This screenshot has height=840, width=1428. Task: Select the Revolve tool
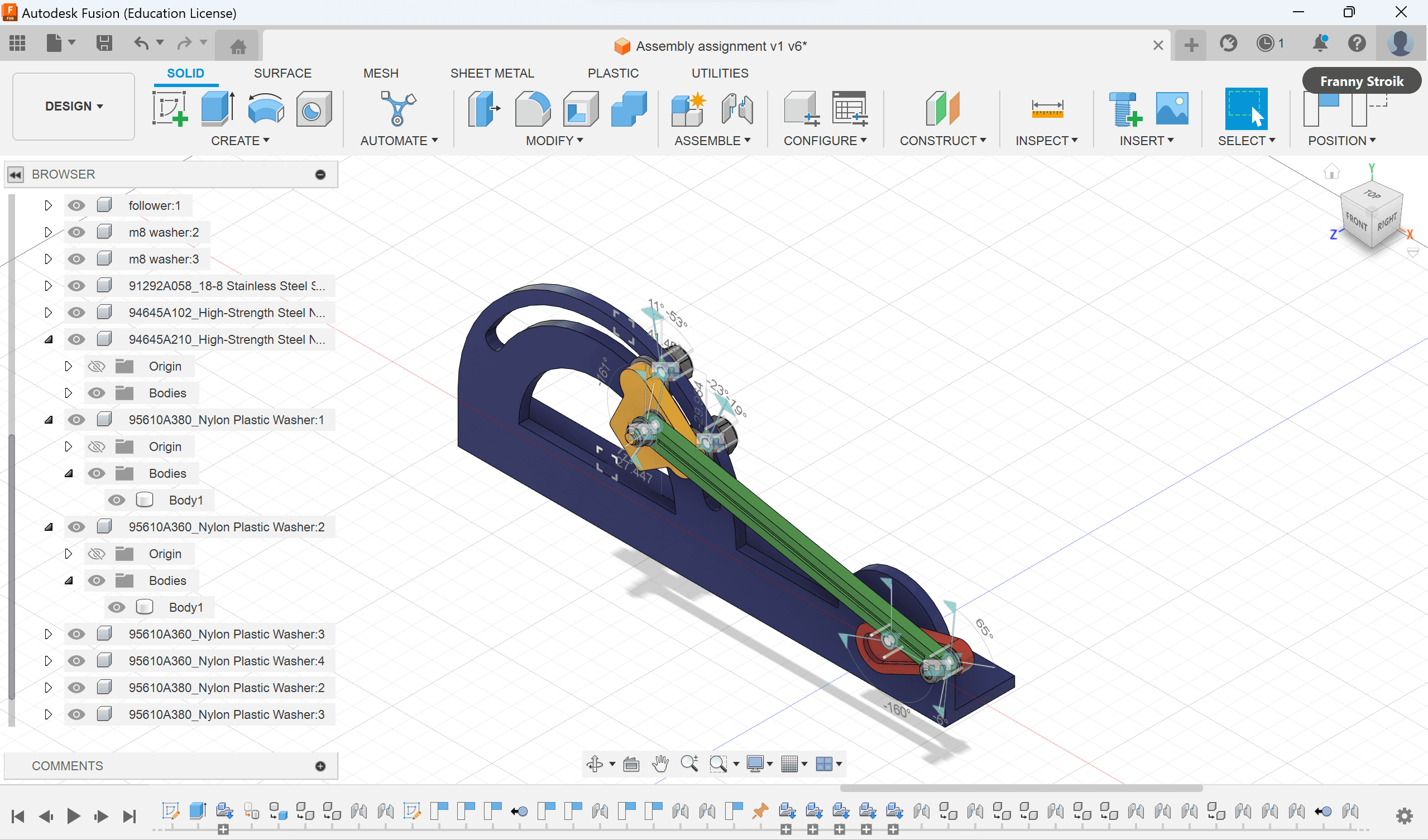(266, 108)
